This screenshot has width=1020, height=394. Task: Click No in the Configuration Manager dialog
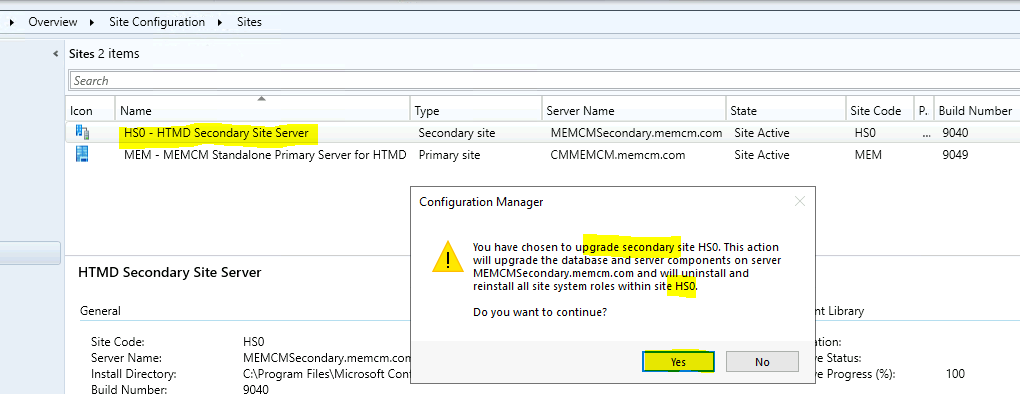762,361
